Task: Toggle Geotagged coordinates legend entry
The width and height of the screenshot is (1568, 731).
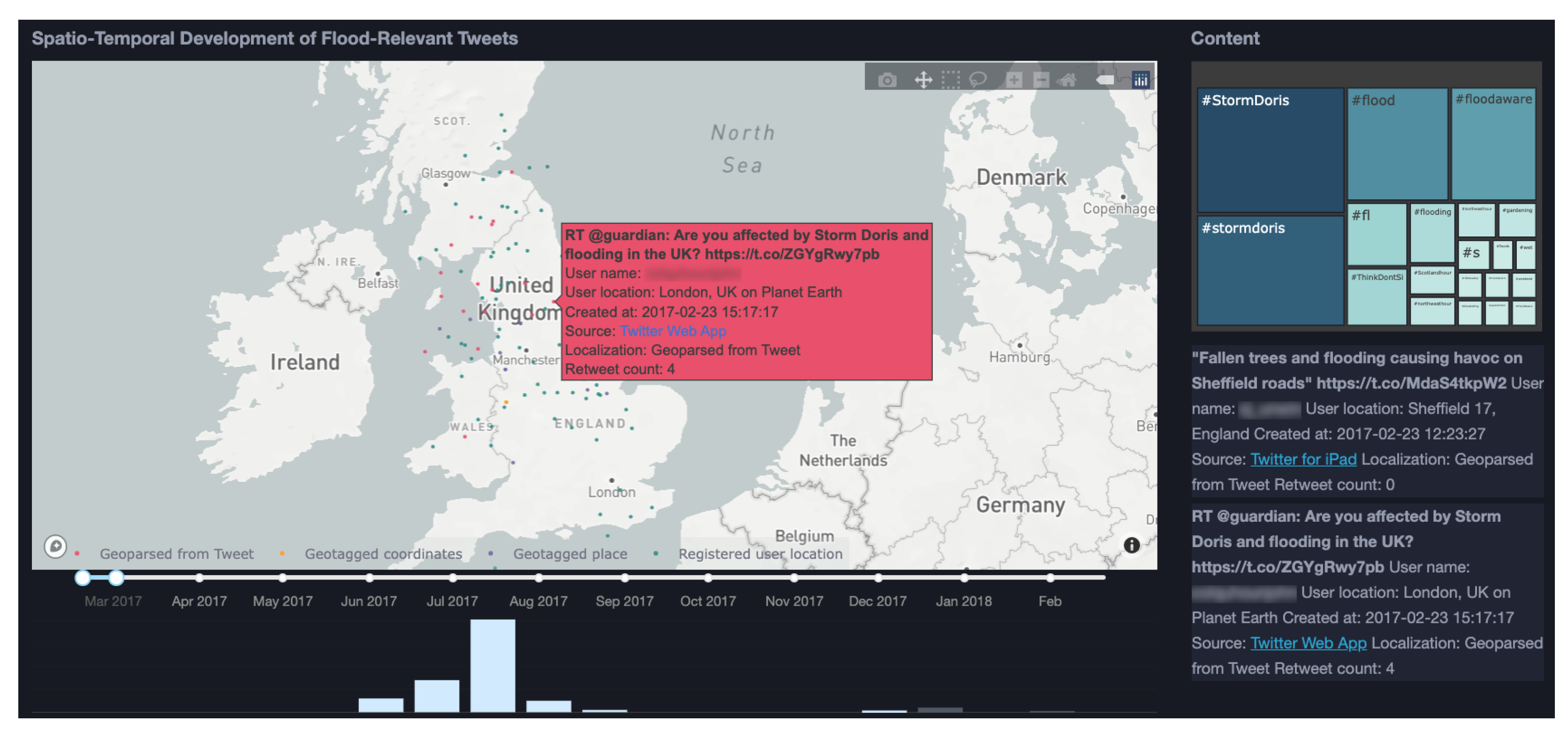Action: coord(383,554)
